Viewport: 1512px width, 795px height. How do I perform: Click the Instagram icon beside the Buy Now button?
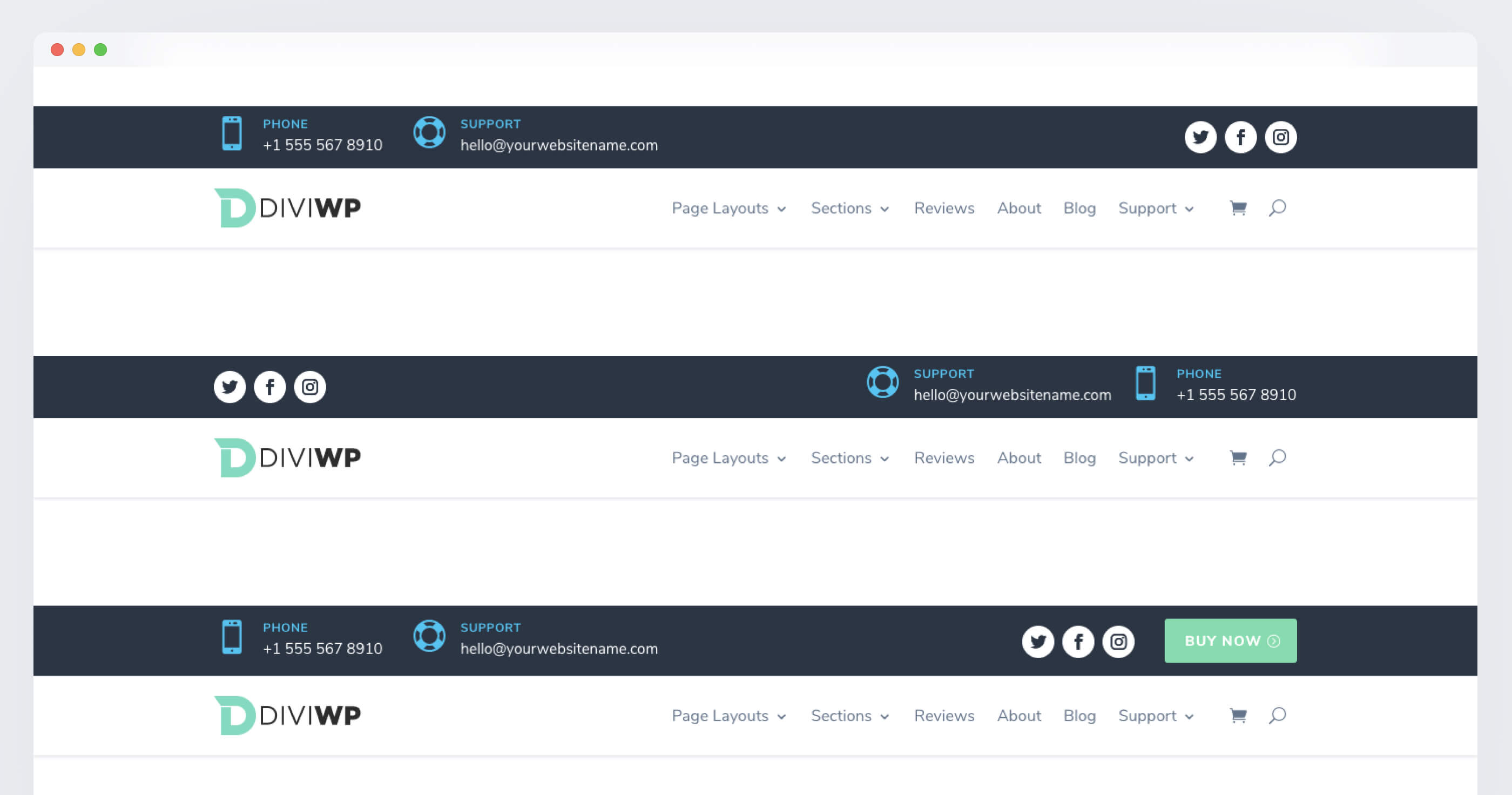point(1118,641)
